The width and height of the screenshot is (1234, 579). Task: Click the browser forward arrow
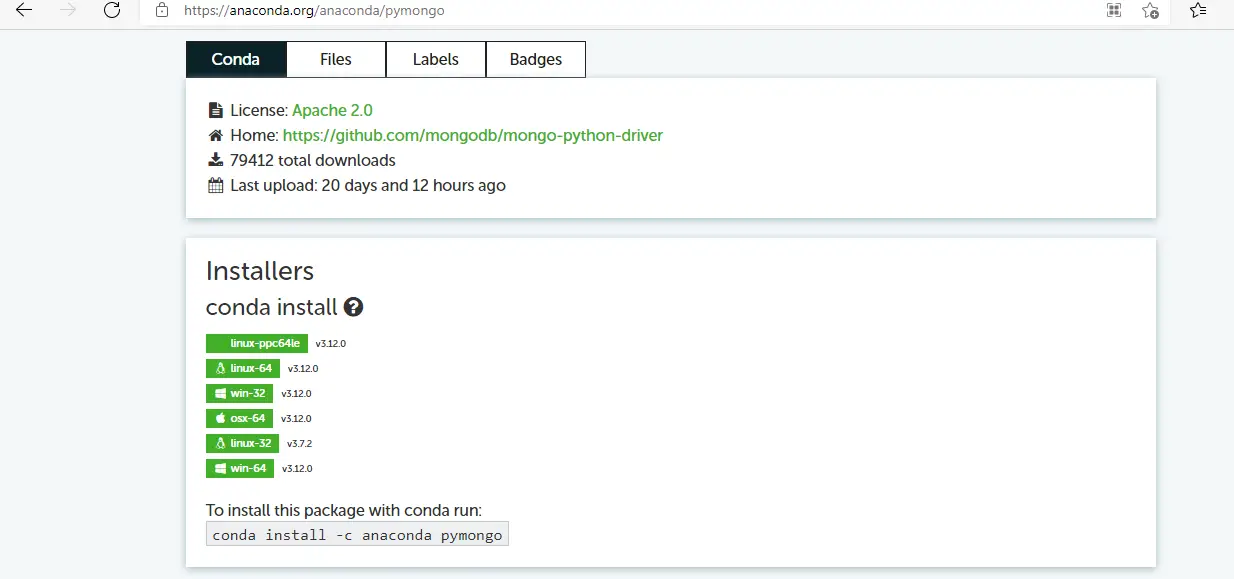pyautogui.click(x=68, y=10)
